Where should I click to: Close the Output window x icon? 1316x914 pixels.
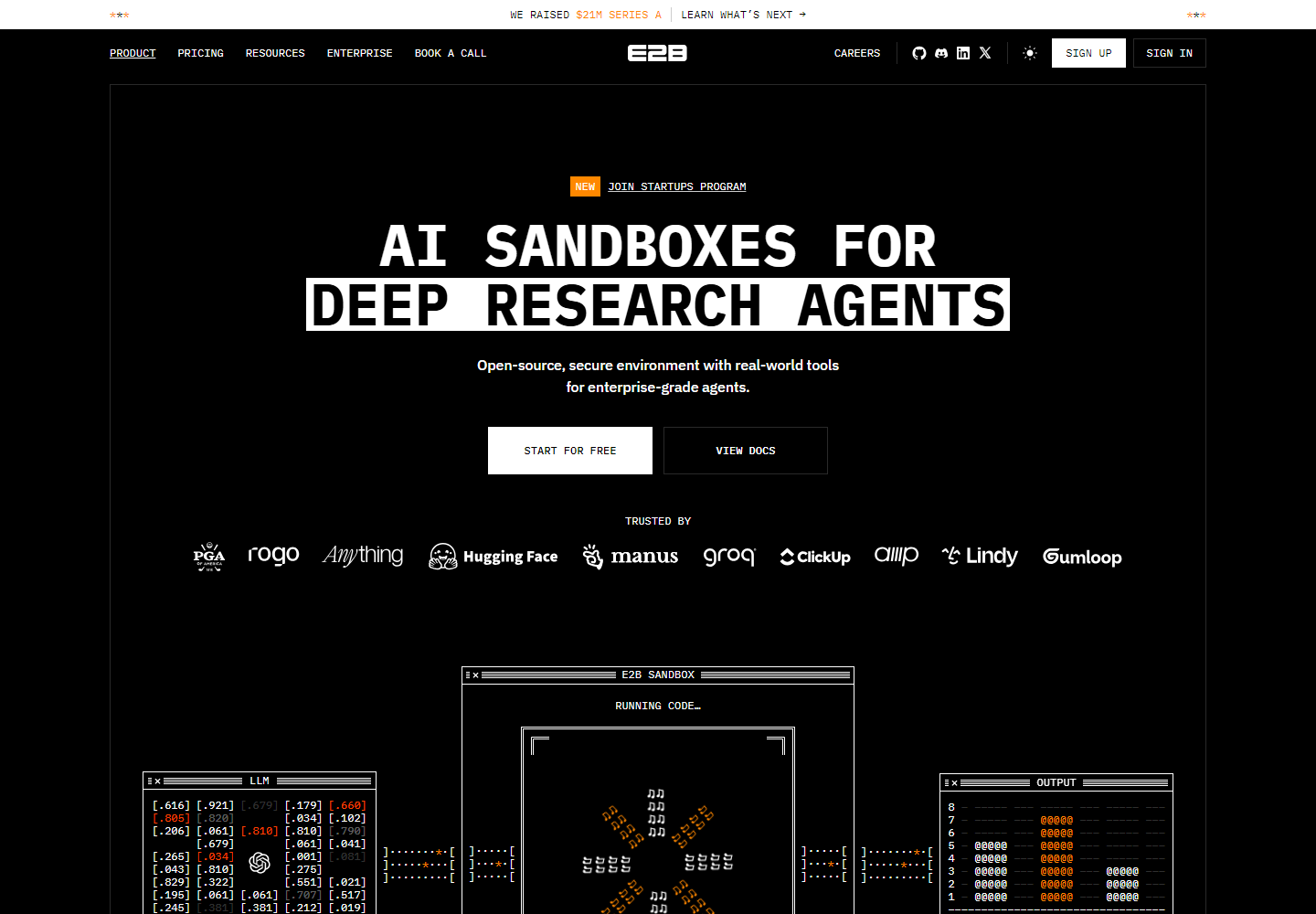coord(954,783)
